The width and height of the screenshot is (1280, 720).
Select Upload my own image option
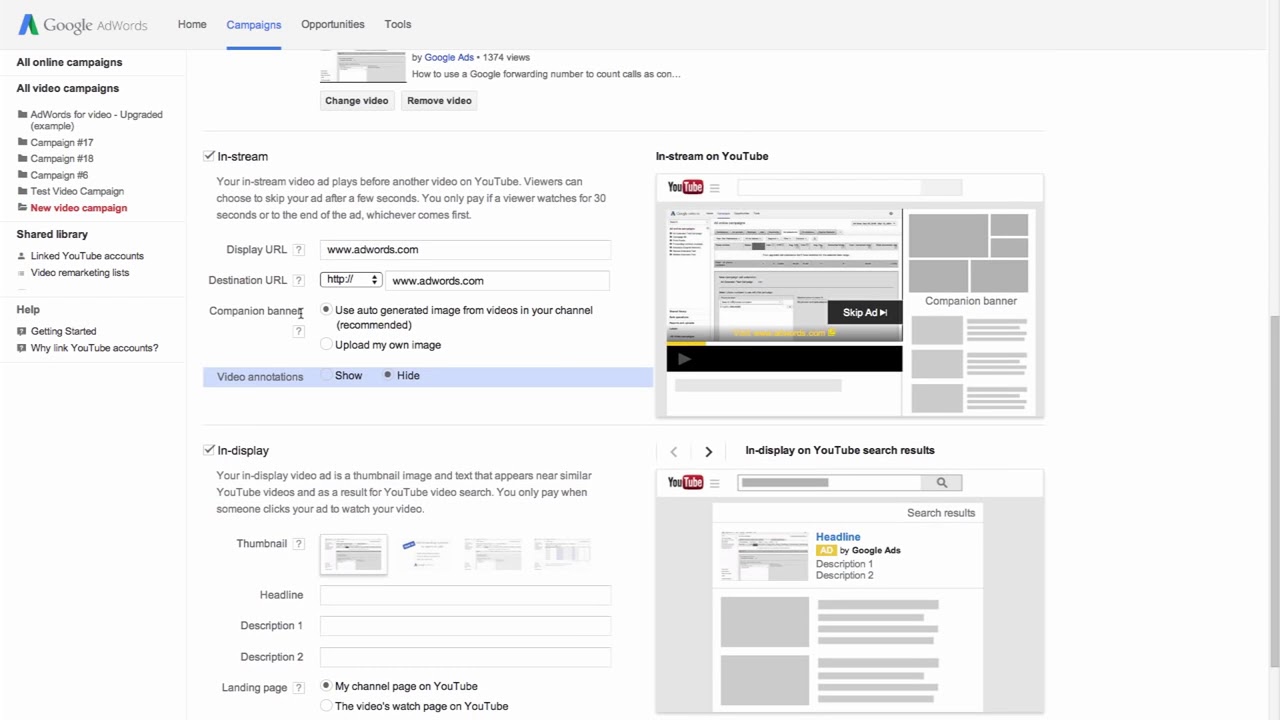(326, 345)
